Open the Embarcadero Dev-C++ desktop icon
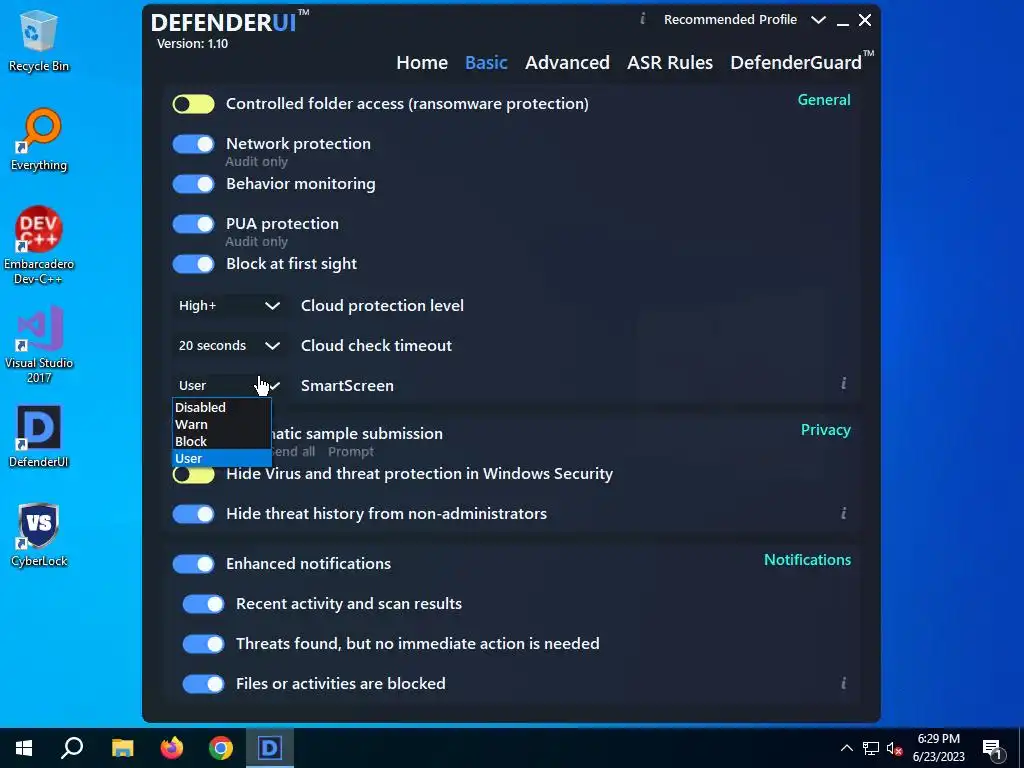This screenshot has height=768, width=1024. coord(39,246)
